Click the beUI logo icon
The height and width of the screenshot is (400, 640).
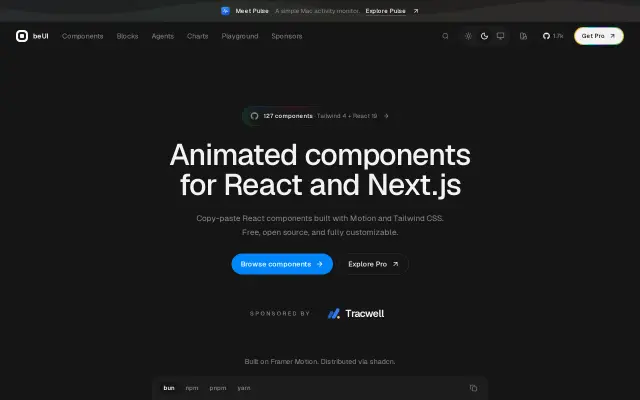[x=22, y=36]
